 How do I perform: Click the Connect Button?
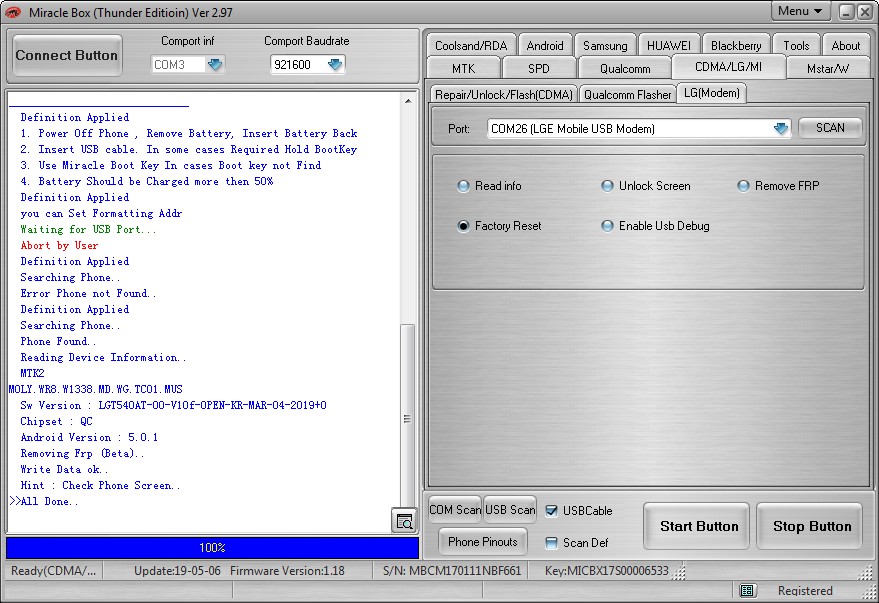[67, 55]
